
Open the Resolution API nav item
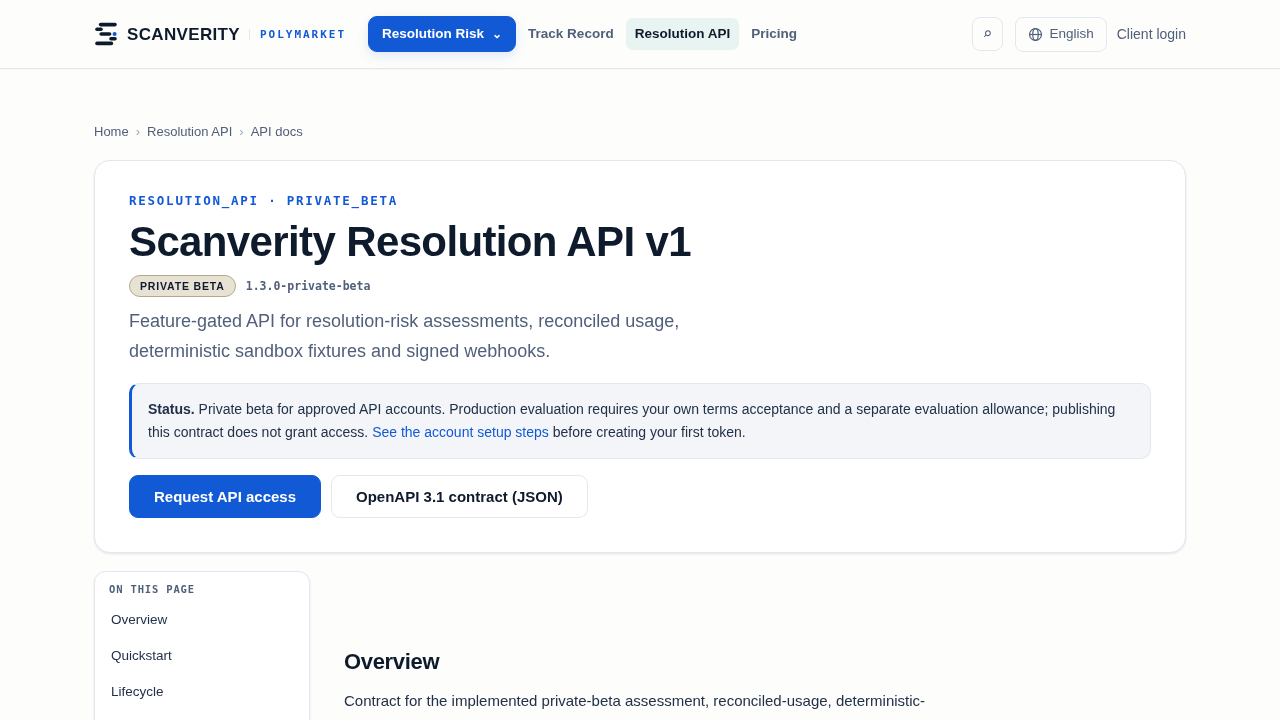pos(682,34)
